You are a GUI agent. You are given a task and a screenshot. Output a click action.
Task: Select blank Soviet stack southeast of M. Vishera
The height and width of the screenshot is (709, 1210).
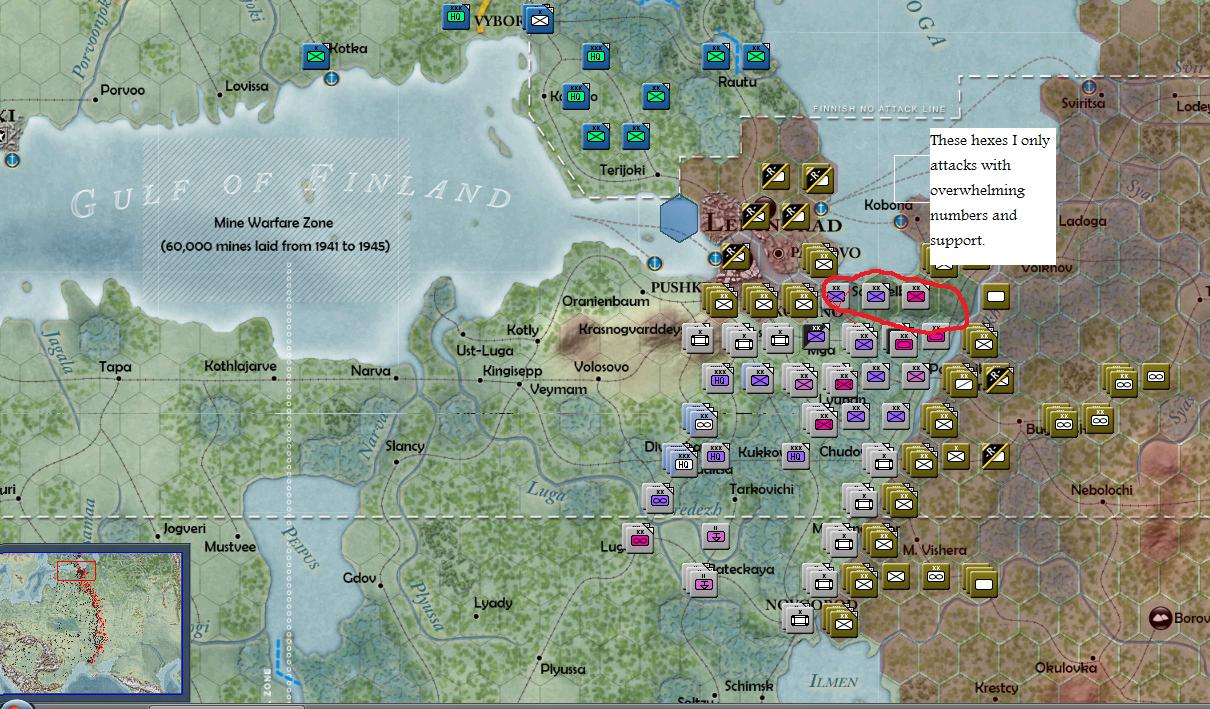981,581
